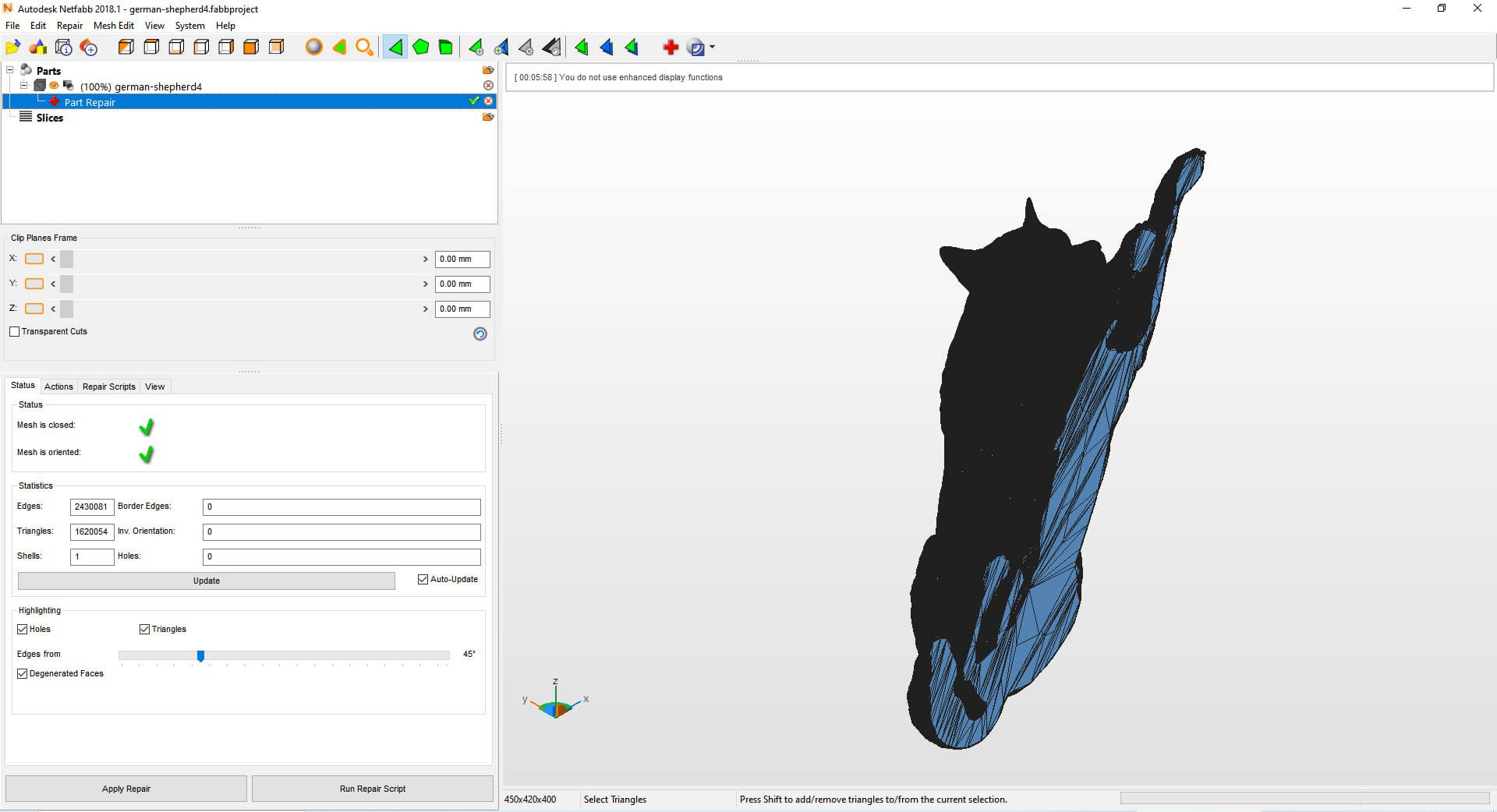The image size is (1497, 812).
Task: Select the solid orange cube view
Action: (x=251, y=48)
